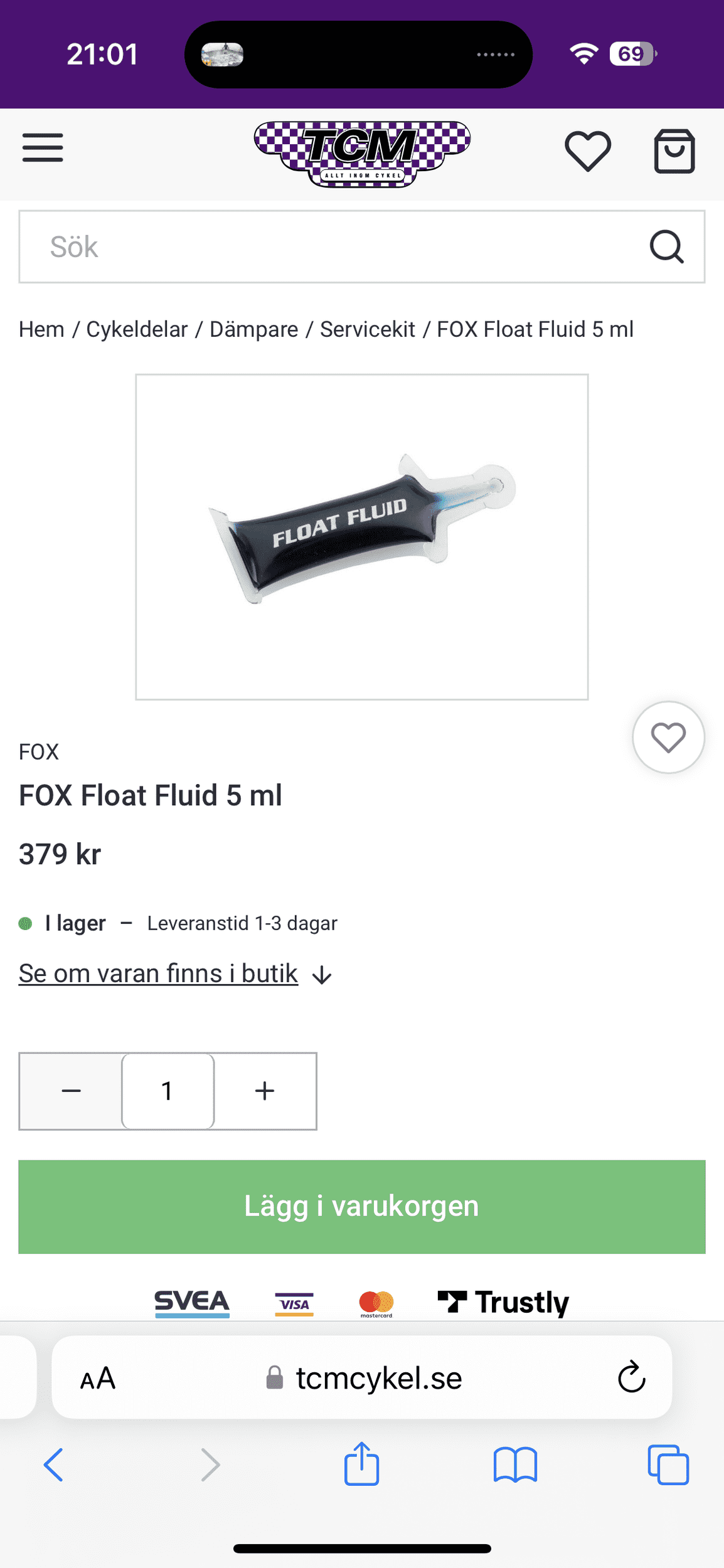Go back to previous page

[54, 1465]
